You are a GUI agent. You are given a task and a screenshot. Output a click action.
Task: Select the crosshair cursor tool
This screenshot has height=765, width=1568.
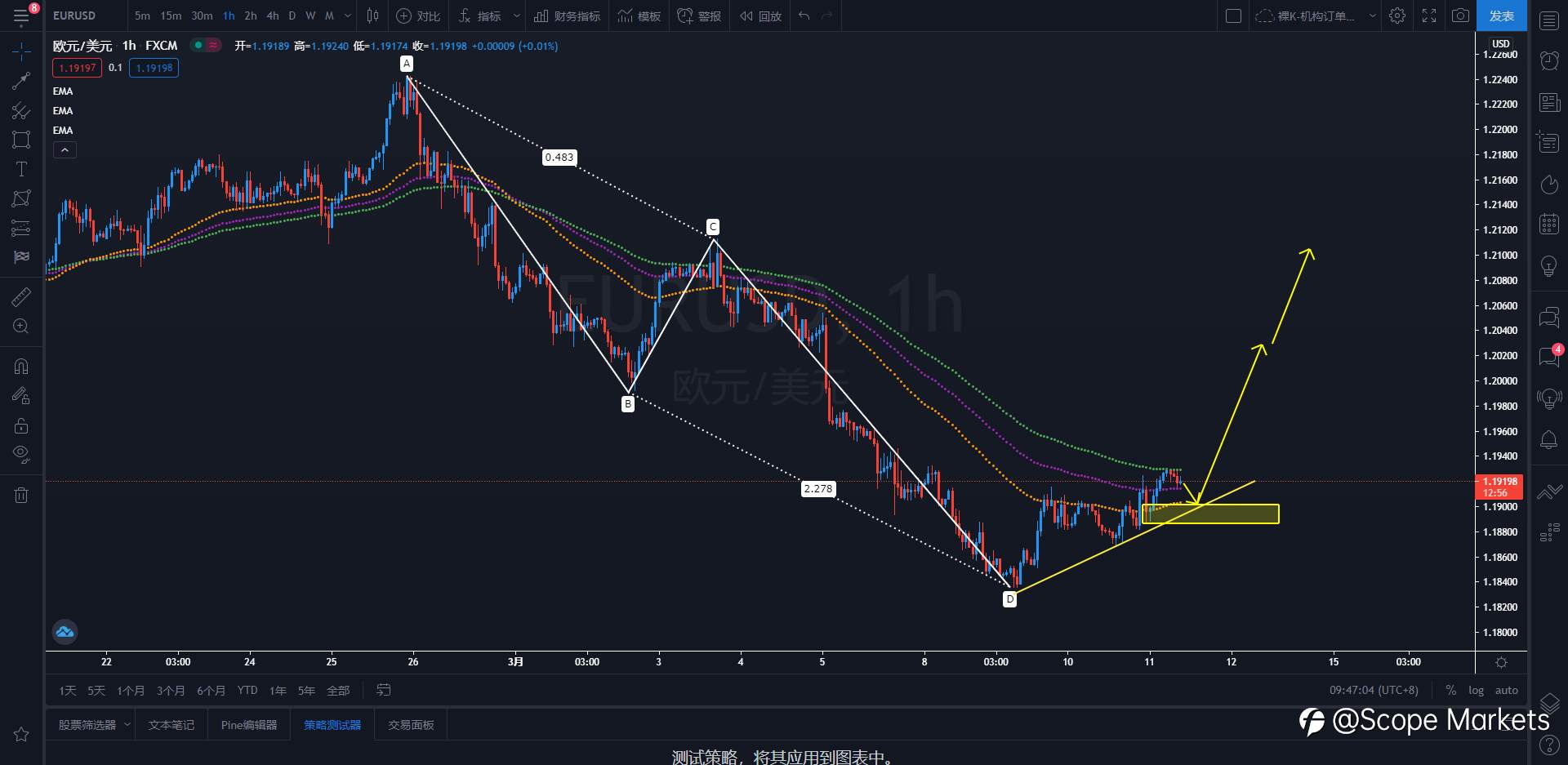click(21, 52)
